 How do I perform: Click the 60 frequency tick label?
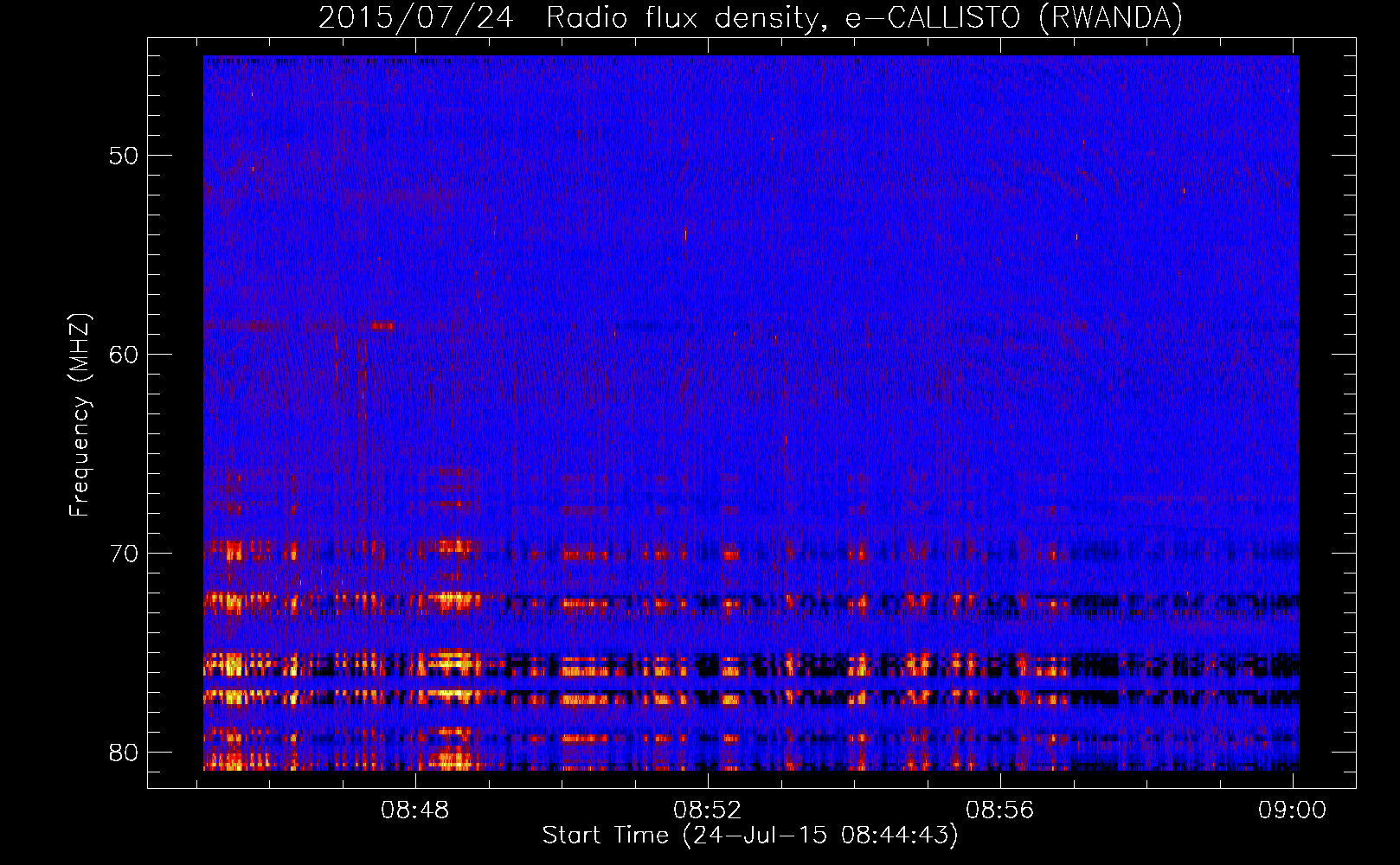pyautogui.click(x=123, y=355)
